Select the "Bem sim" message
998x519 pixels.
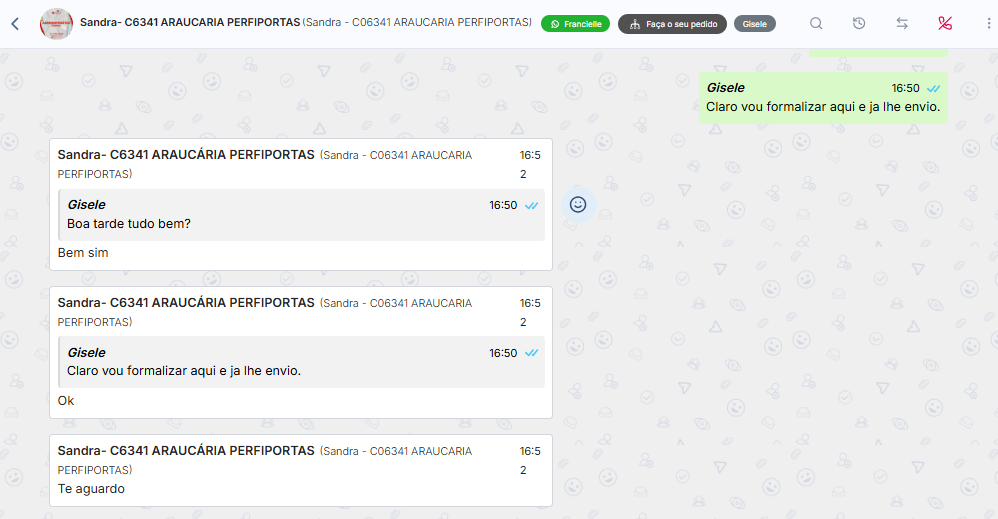pyautogui.click(x=83, y=253)
